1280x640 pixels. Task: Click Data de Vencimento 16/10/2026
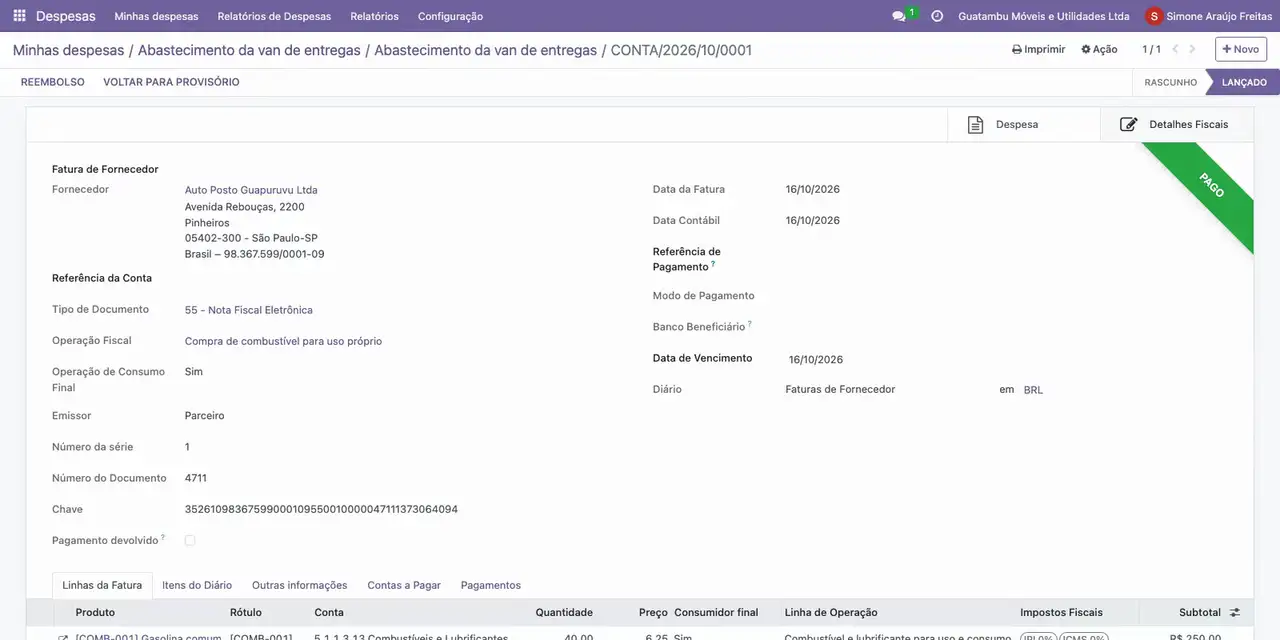click(816, 359)
